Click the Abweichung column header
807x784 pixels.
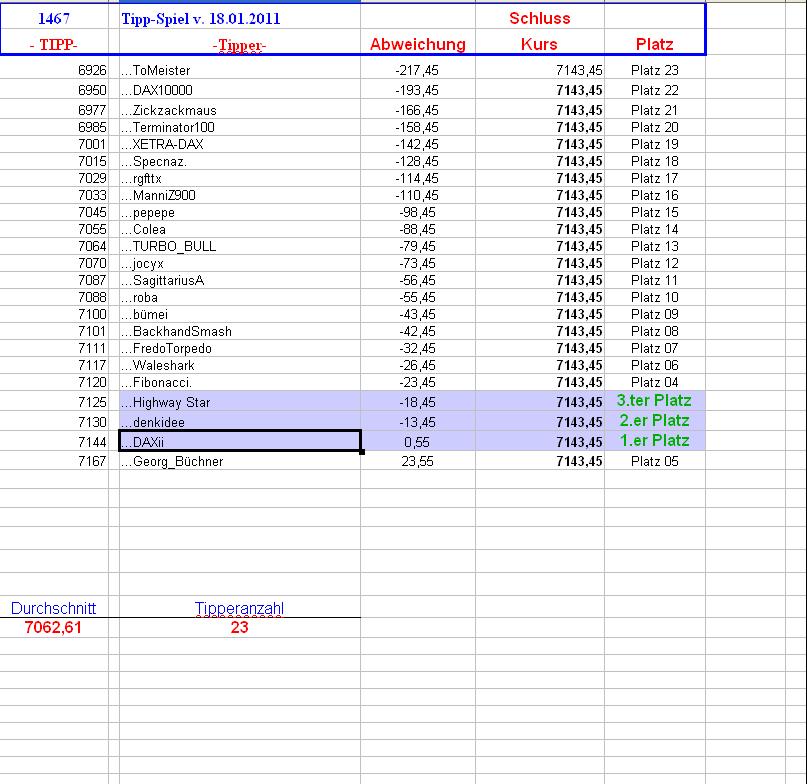419,44
